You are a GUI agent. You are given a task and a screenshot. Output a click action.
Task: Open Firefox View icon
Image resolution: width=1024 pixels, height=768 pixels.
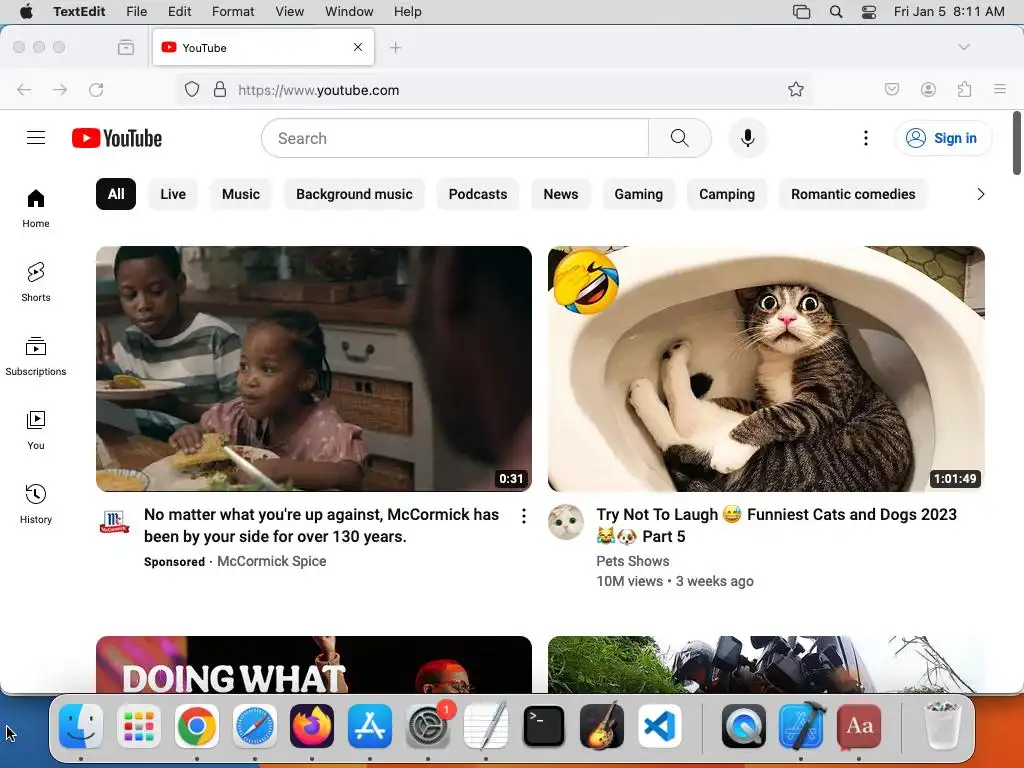pyautogui.click(x=126, y=47)
